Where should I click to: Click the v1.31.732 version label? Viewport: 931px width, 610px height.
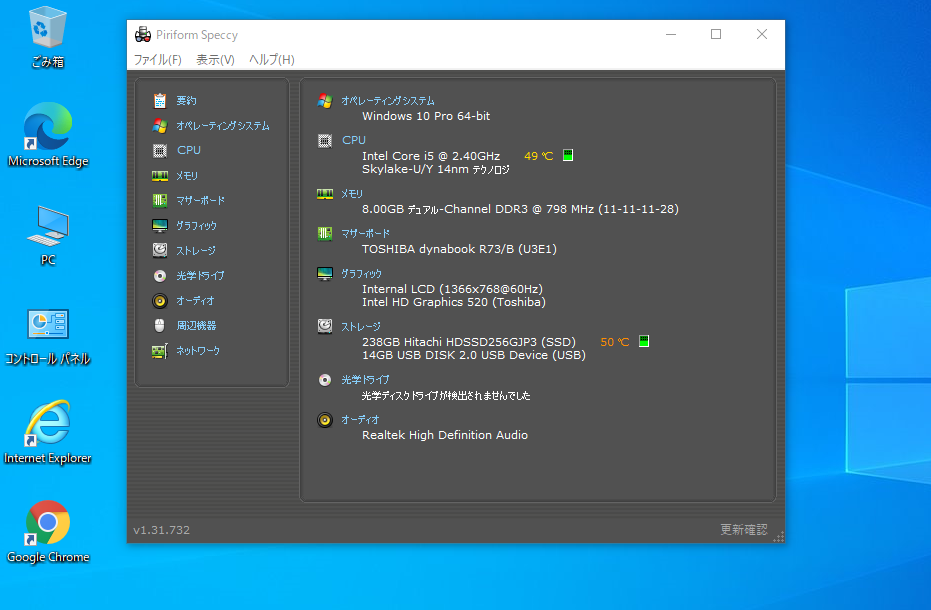click(x=162, y=530)
